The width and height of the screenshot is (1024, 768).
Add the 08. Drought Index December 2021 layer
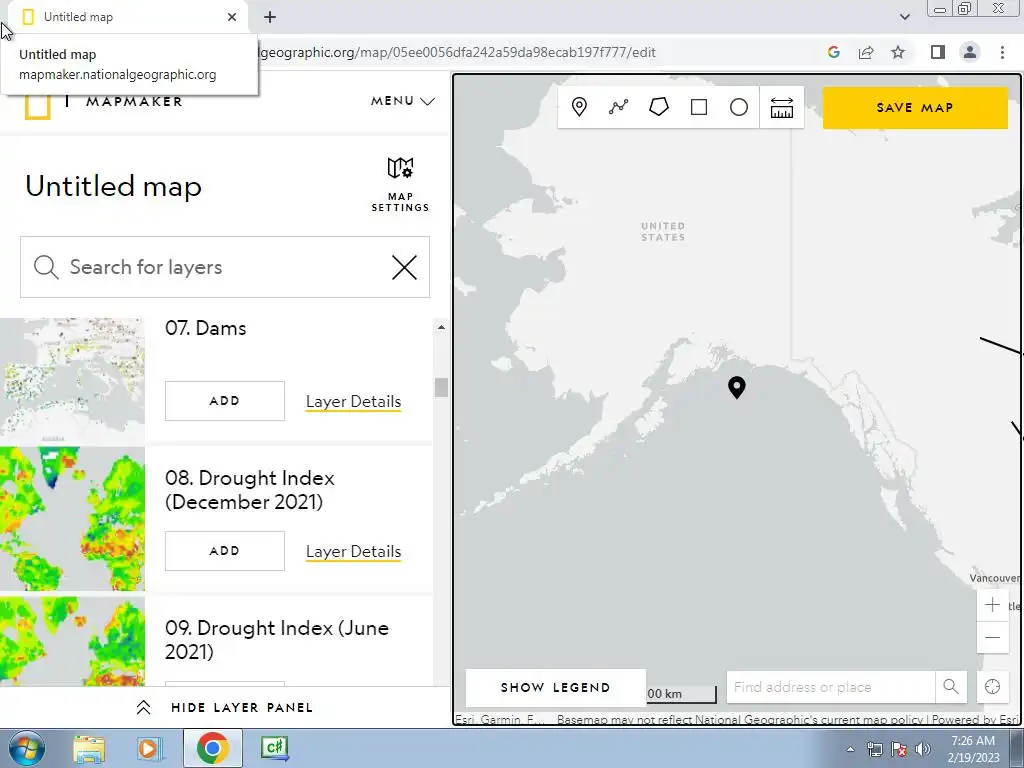pyautogui.click(x=225, y=551)
